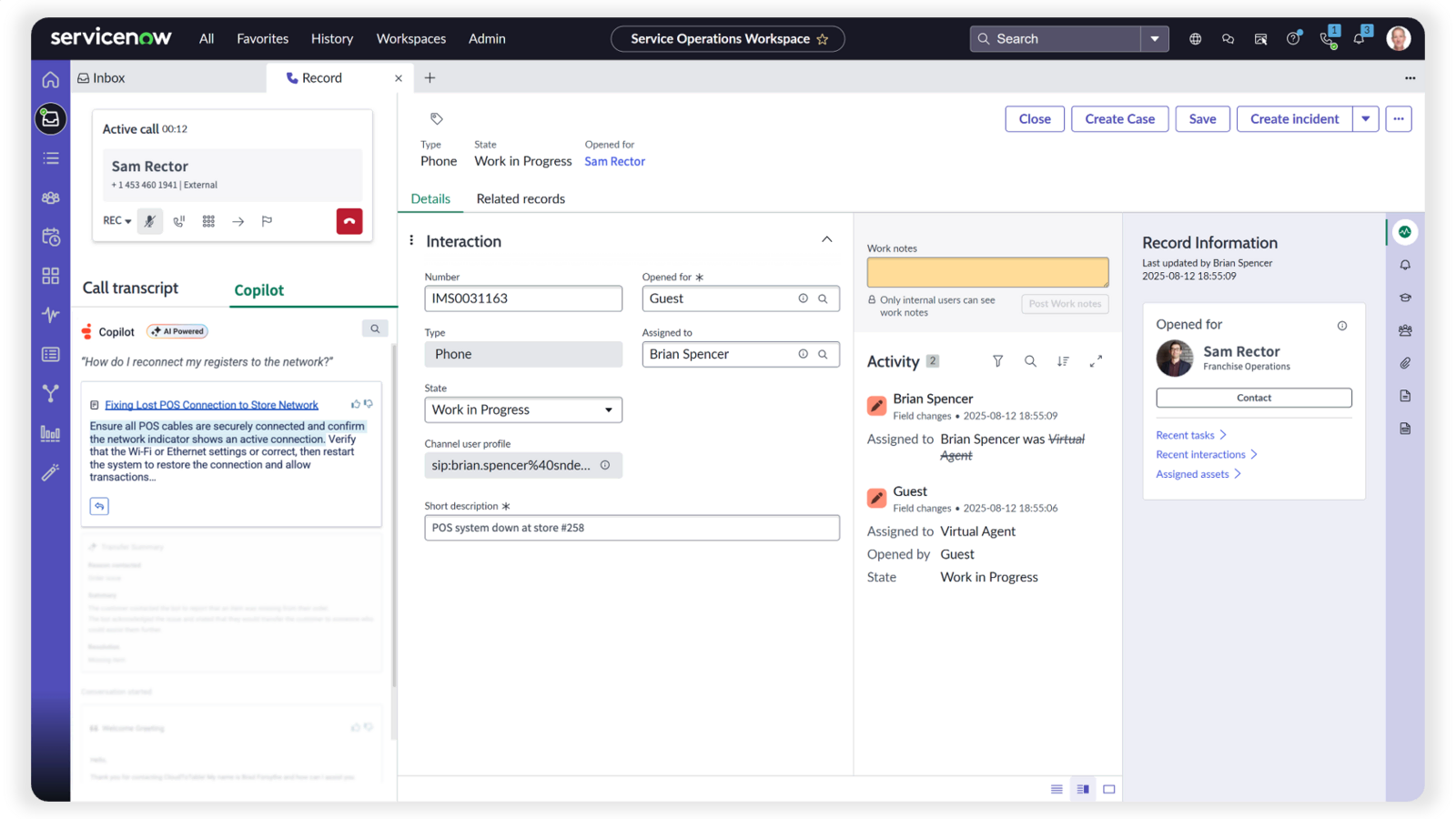This screenshot has height=819, width=1456.
Task: Open the REC recording options dropdown
Action: [x=116, y=221]
